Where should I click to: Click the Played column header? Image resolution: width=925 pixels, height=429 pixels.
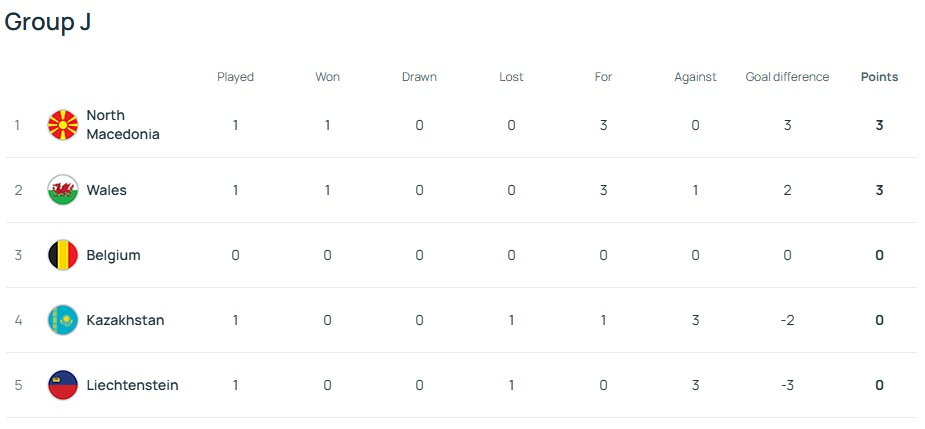[236, 77]
